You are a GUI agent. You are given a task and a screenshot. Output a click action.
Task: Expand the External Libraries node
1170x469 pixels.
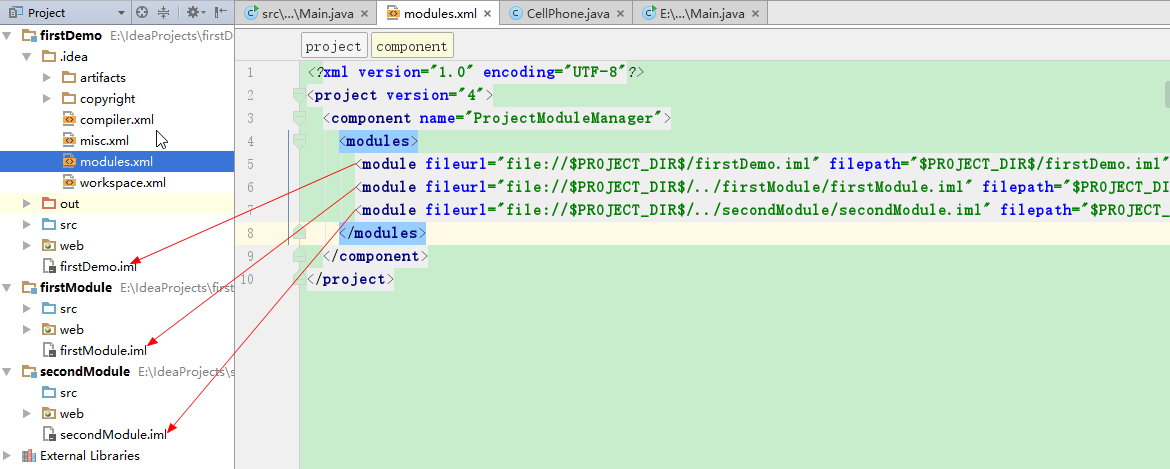click(x=8, y=456)
